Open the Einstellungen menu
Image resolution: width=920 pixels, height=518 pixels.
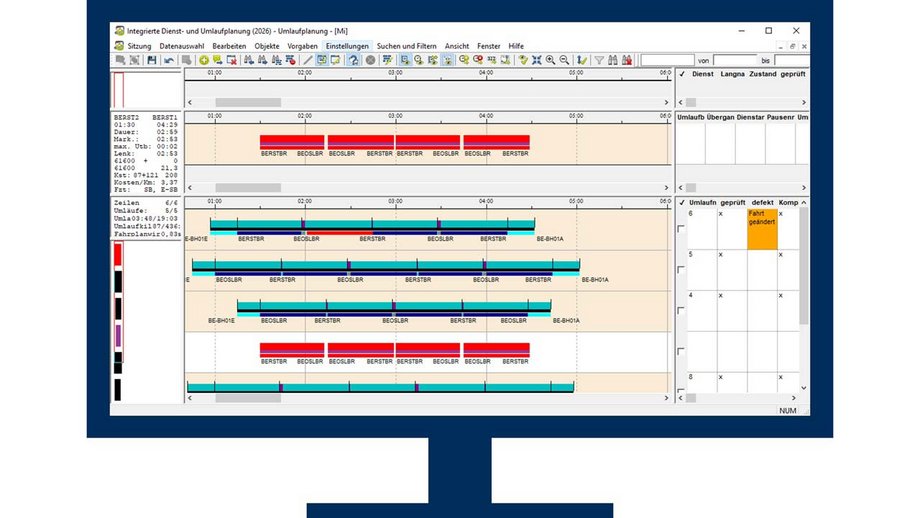pyautogui.click(x=347, y=46)
